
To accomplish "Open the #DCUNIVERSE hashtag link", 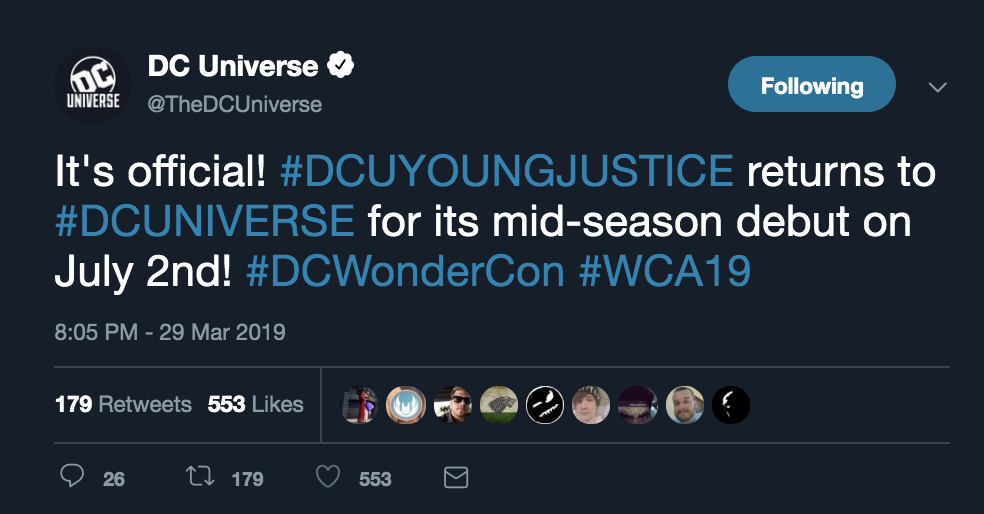I will coord(205,221).
